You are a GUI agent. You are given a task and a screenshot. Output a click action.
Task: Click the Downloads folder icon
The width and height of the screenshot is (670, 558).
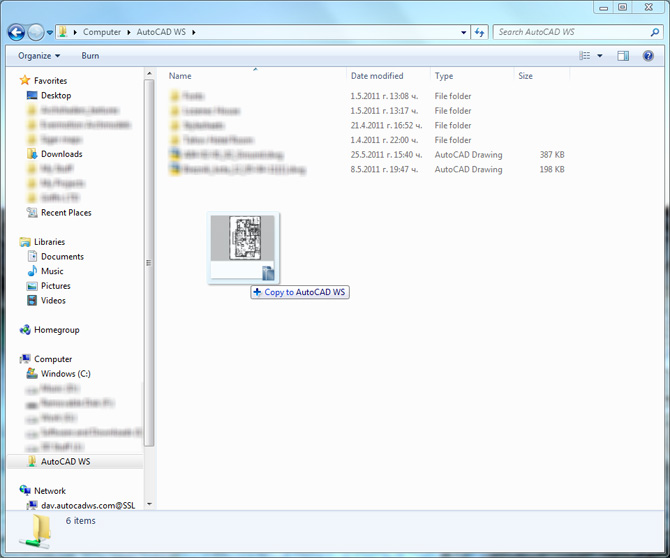coord(32,154)
